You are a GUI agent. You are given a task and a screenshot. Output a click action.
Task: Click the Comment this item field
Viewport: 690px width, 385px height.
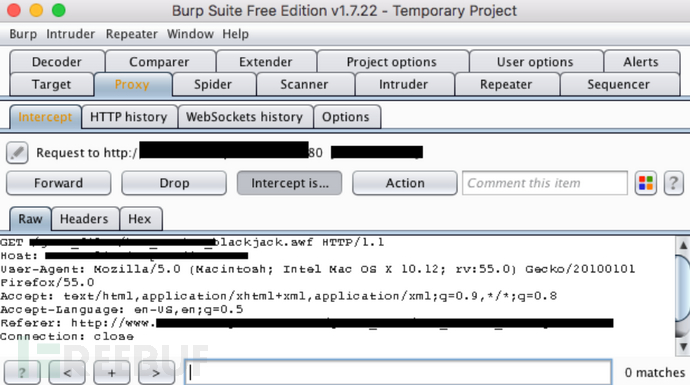coord(545,183)
